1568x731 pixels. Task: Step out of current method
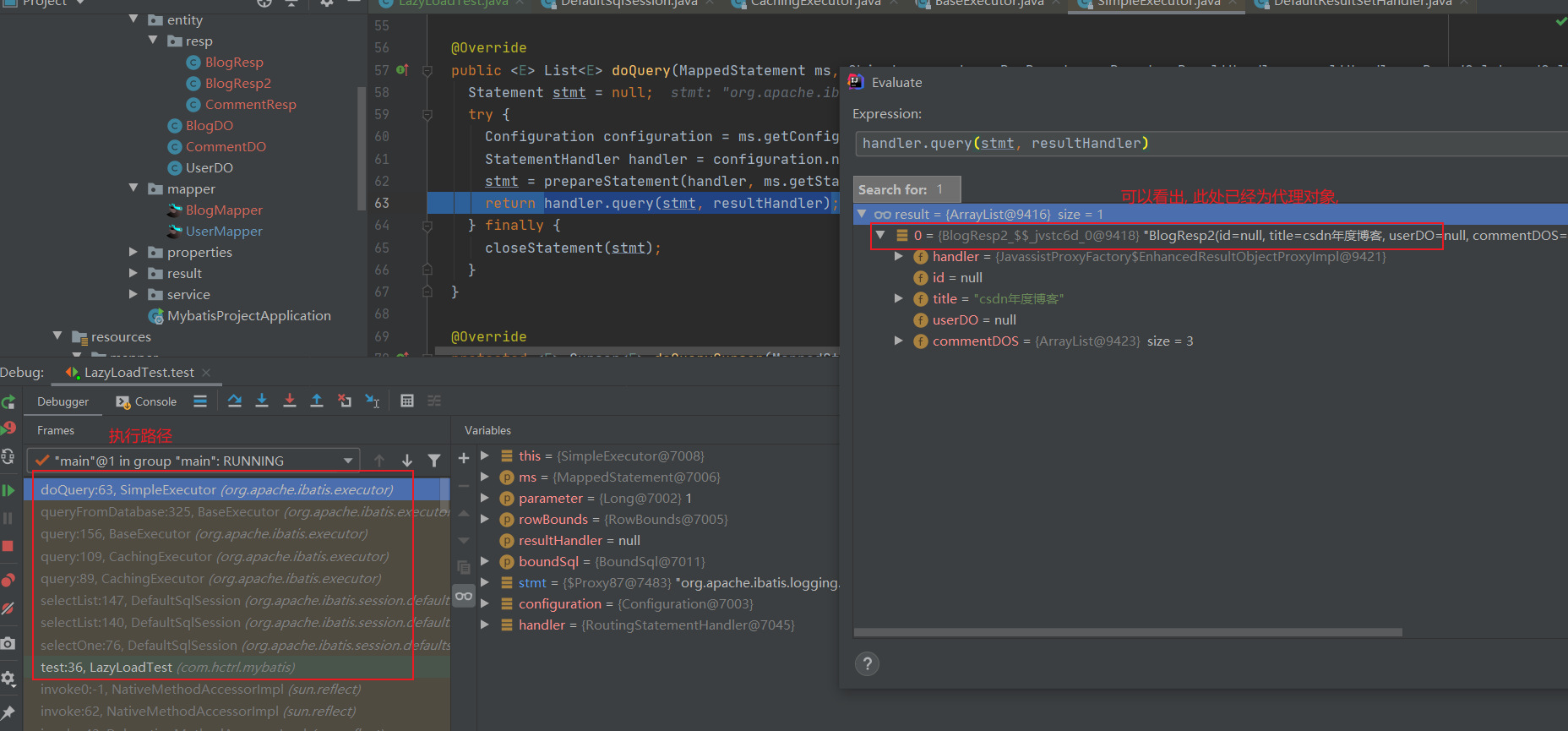tap(317, 401)
